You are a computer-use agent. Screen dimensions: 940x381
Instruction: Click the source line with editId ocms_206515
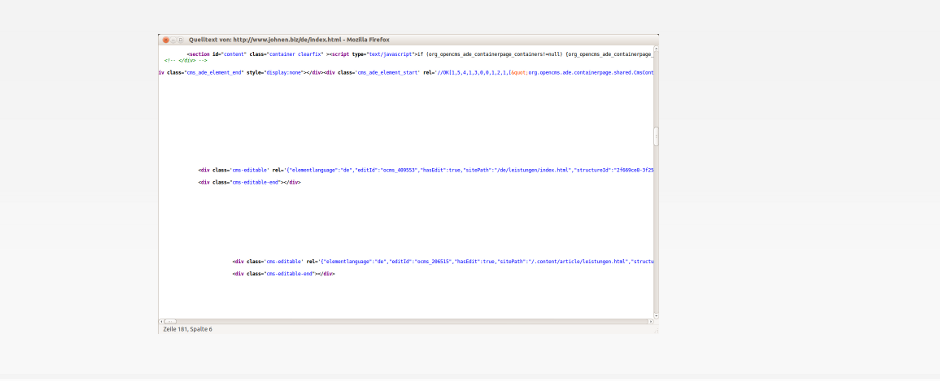click(442, 262)
